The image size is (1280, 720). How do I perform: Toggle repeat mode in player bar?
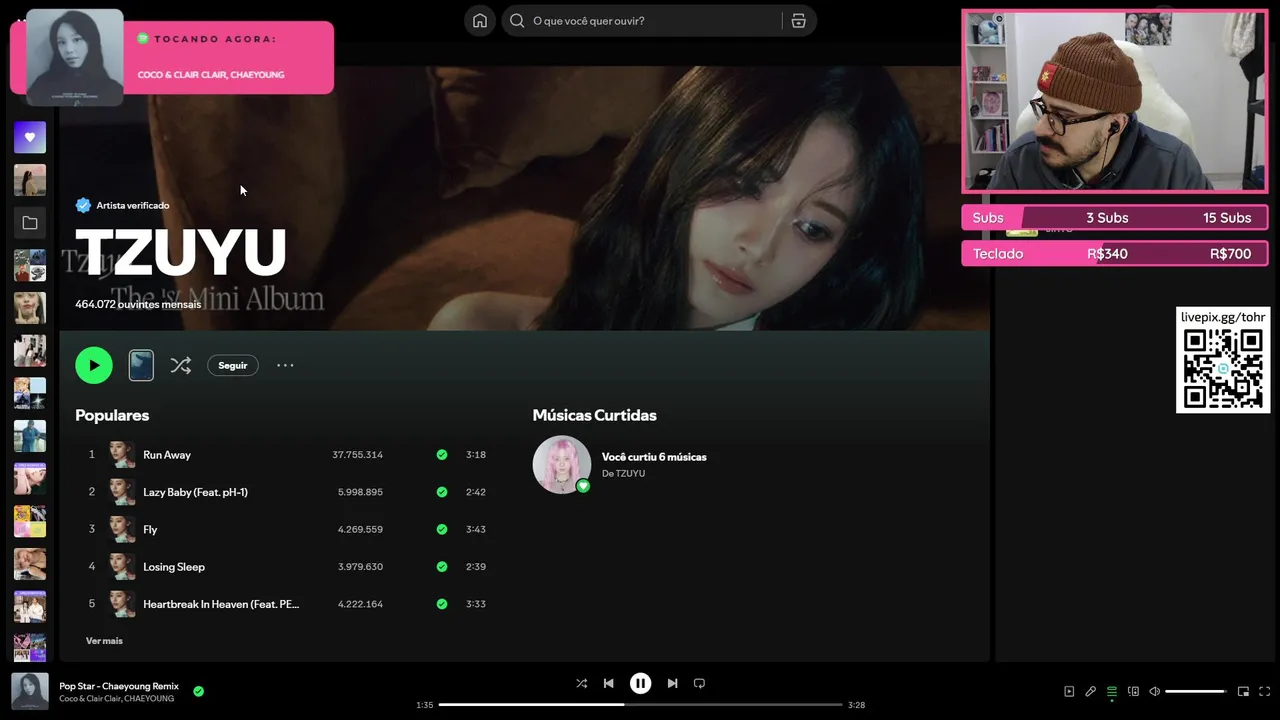click(x=699, y=683)
